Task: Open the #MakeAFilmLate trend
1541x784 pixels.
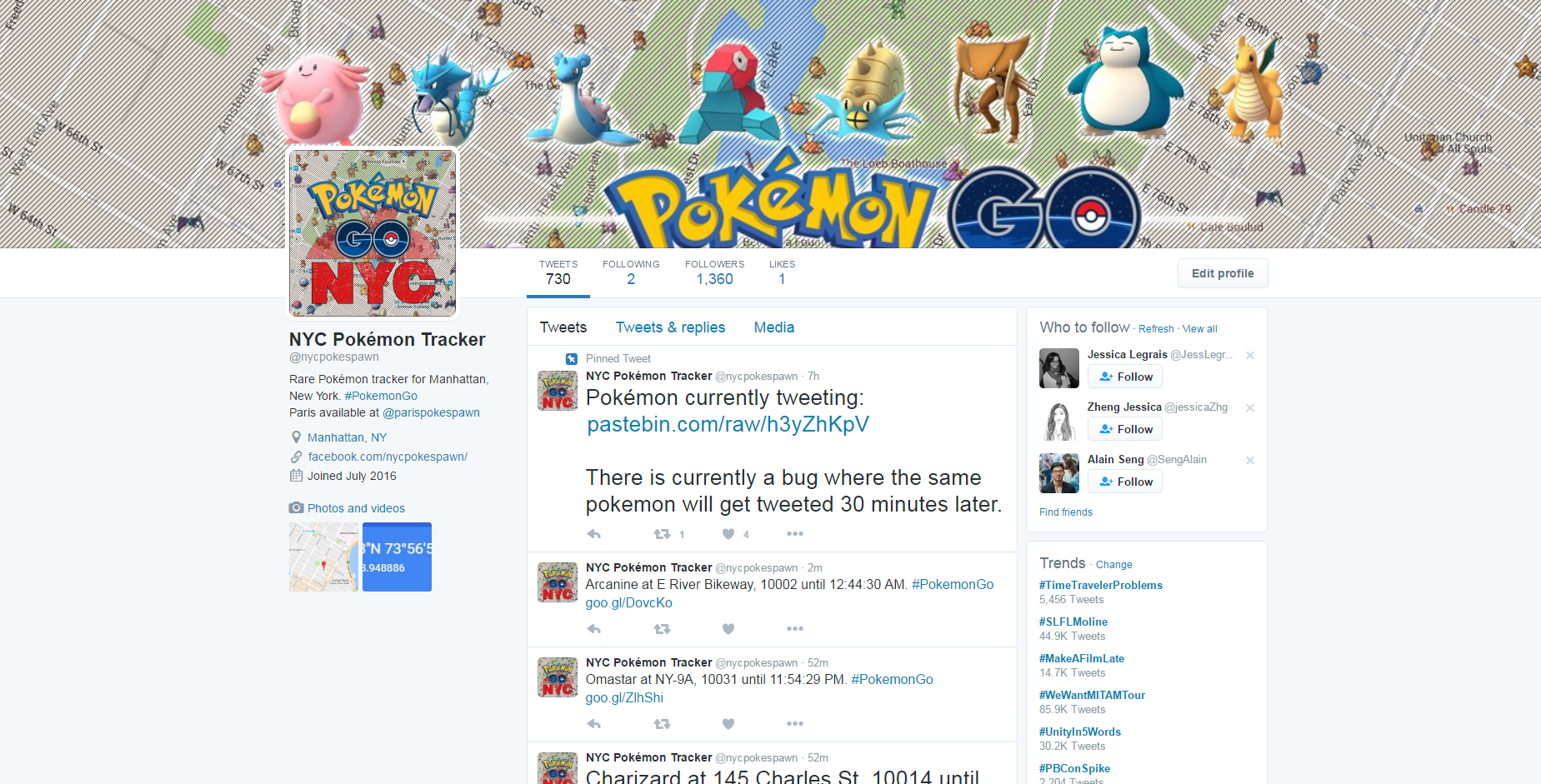Action: pos(1082,659)
